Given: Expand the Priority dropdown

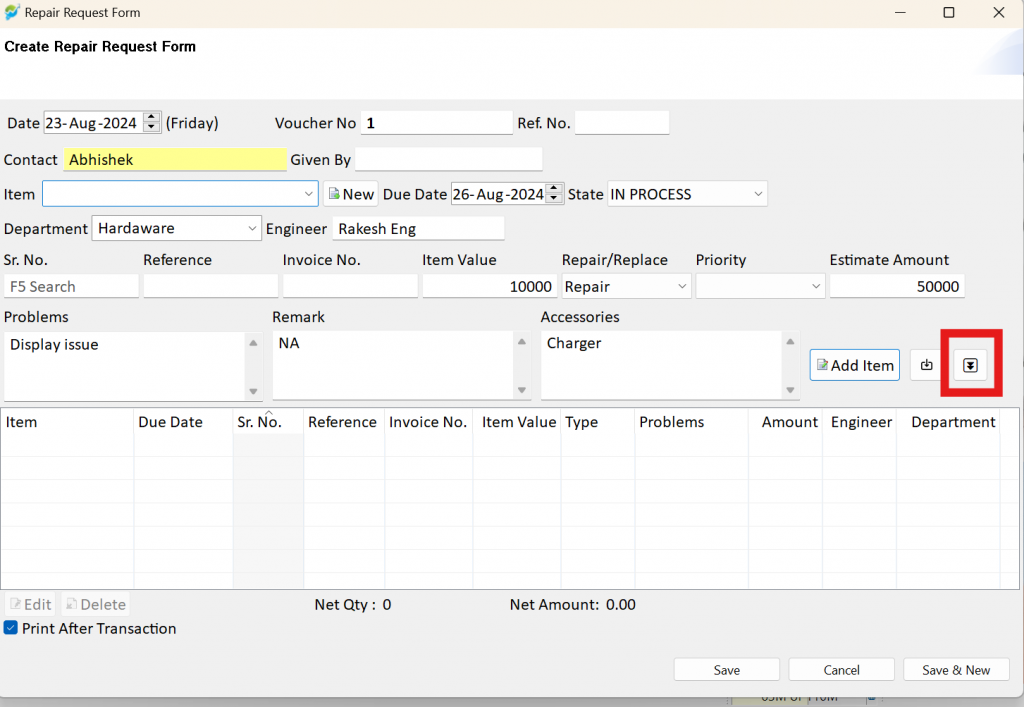Looking at the screenshot, I should coord(816,286).
